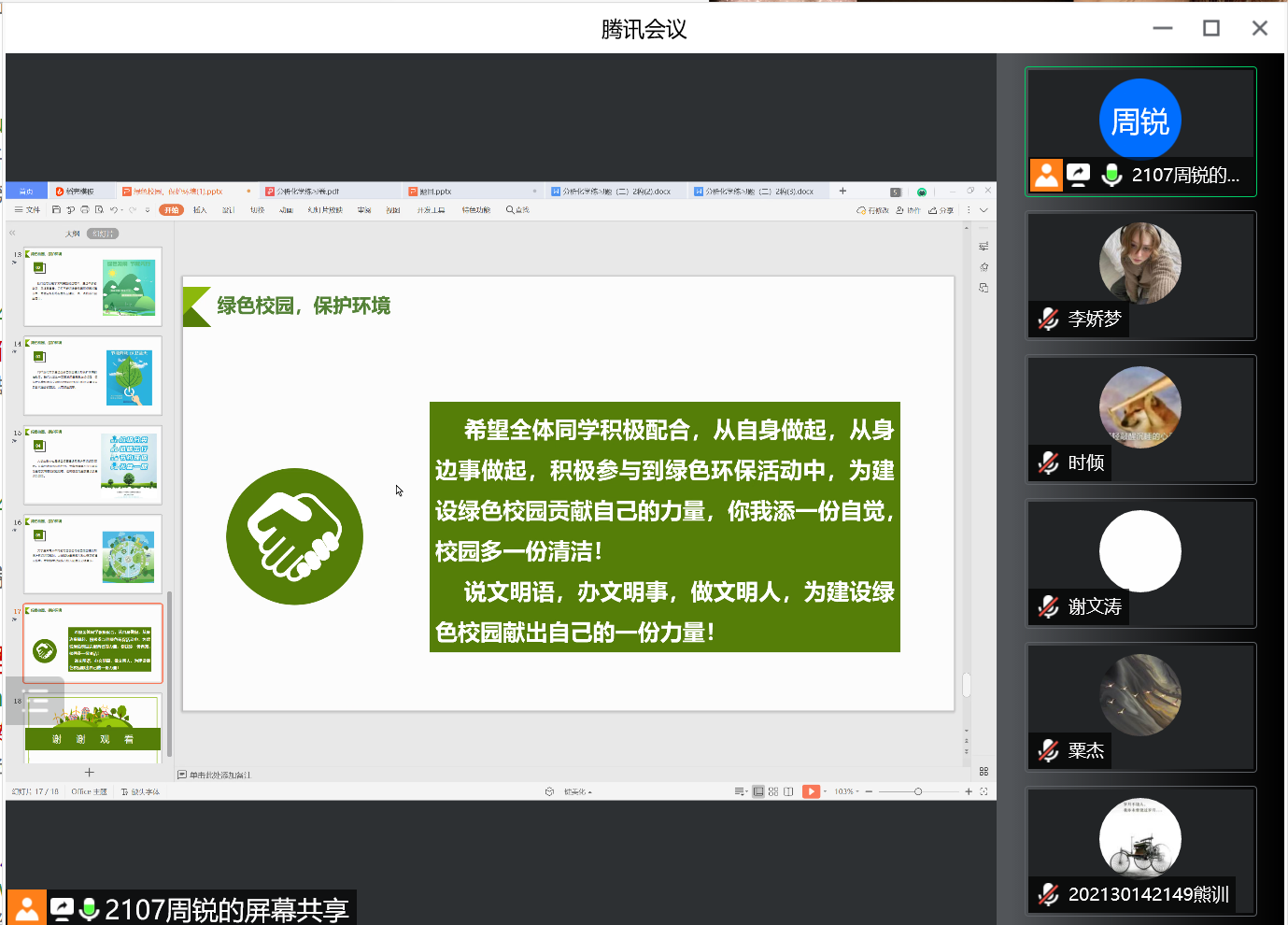The image size is (1288, 925).
Task: Click the add new slide plus icon
Action: click(x=90, y=772)
